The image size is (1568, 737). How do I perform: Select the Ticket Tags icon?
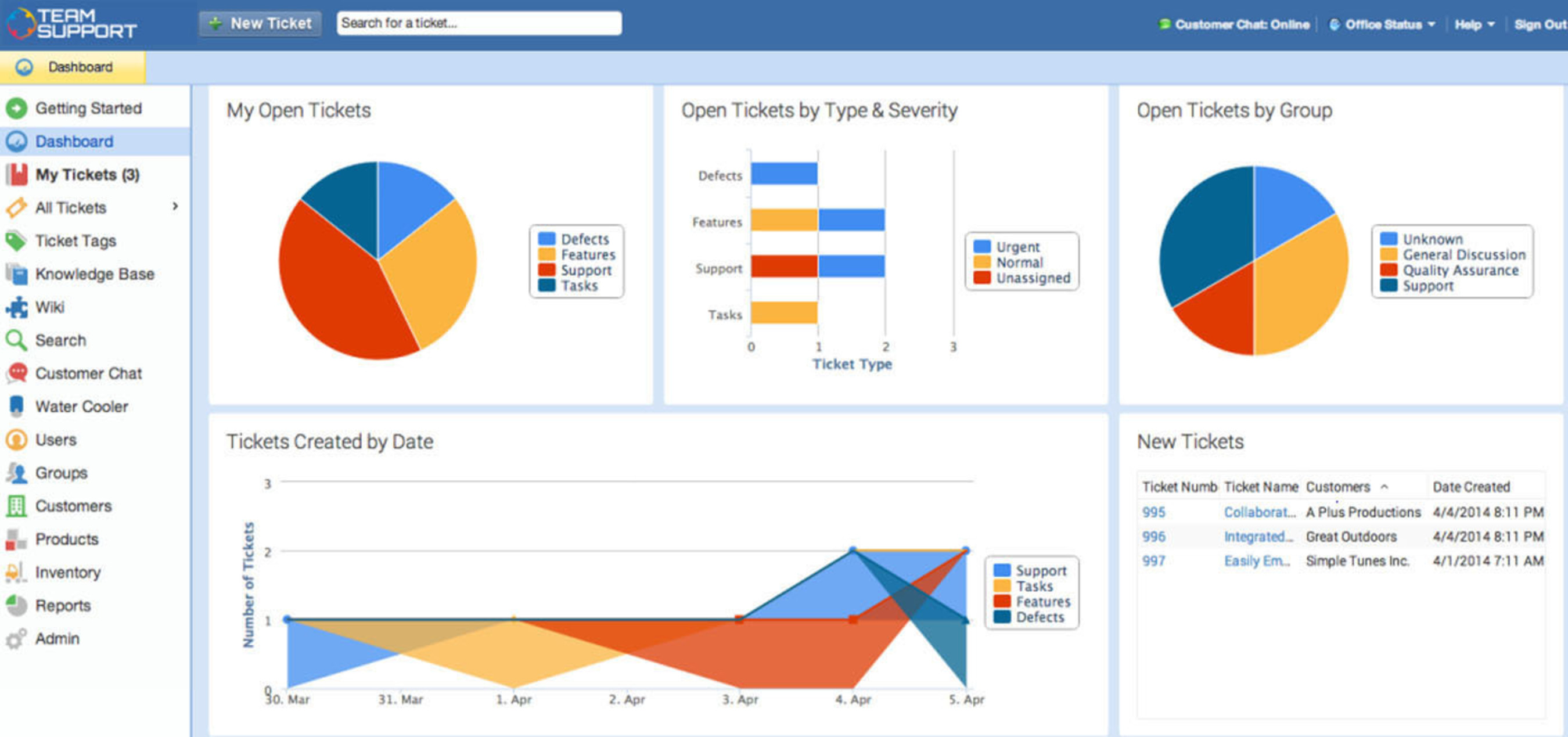pyautogui.click(x=16, y=241)
